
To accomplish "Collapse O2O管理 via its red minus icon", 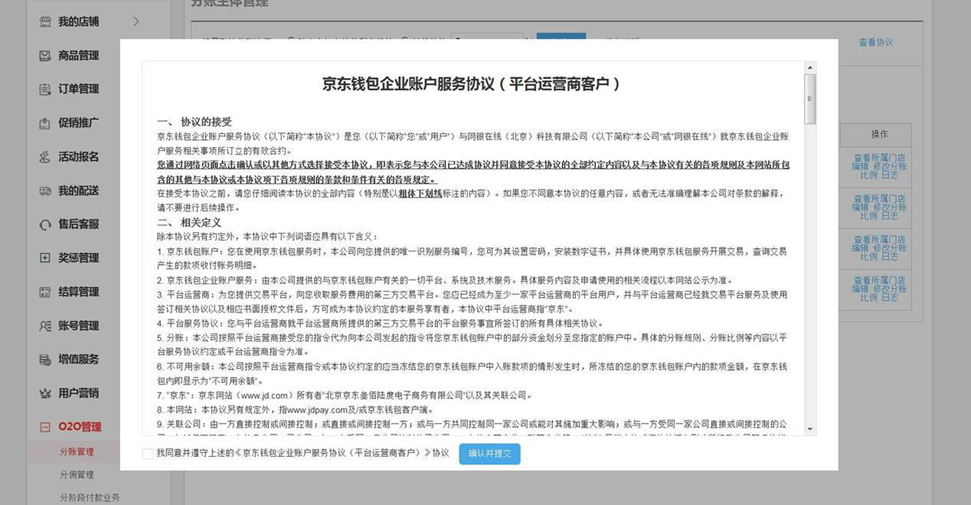I will [45, 427].
